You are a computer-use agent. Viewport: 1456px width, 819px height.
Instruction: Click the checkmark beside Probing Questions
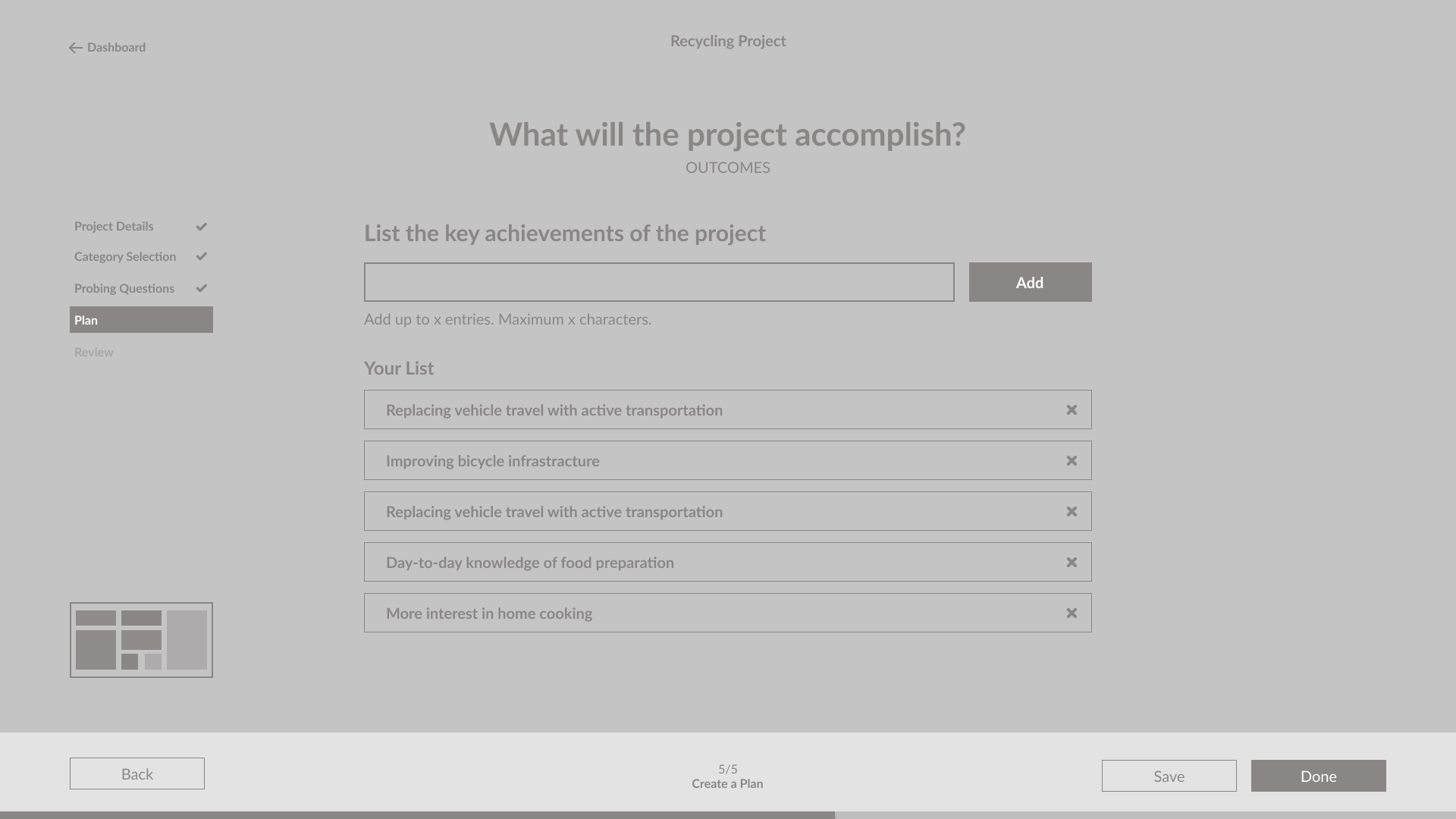click(x=202, y=289)
